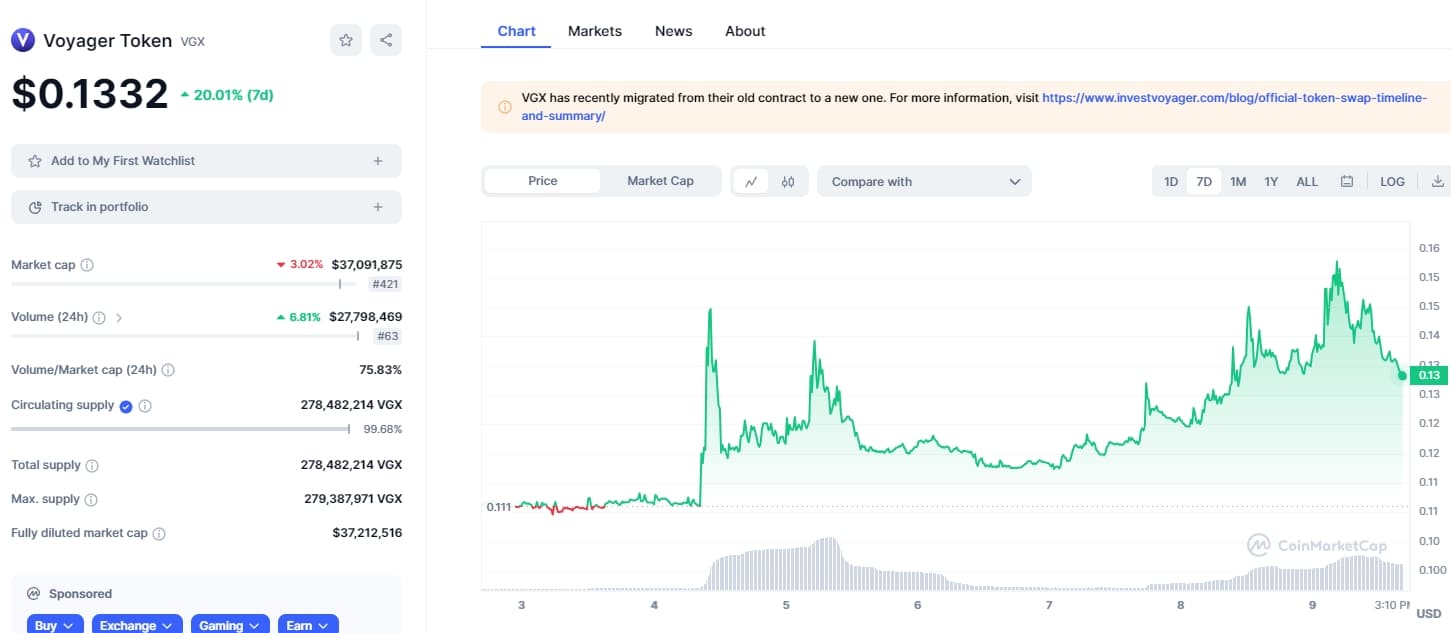Screen dimensions: 1451x633
Task: Click the $37,212,516 diluted cap value
Action: 367,534
